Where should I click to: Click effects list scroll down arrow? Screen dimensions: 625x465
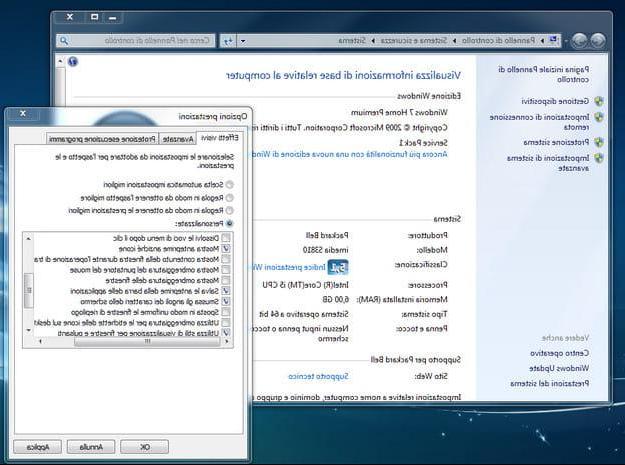click(28, 330)
